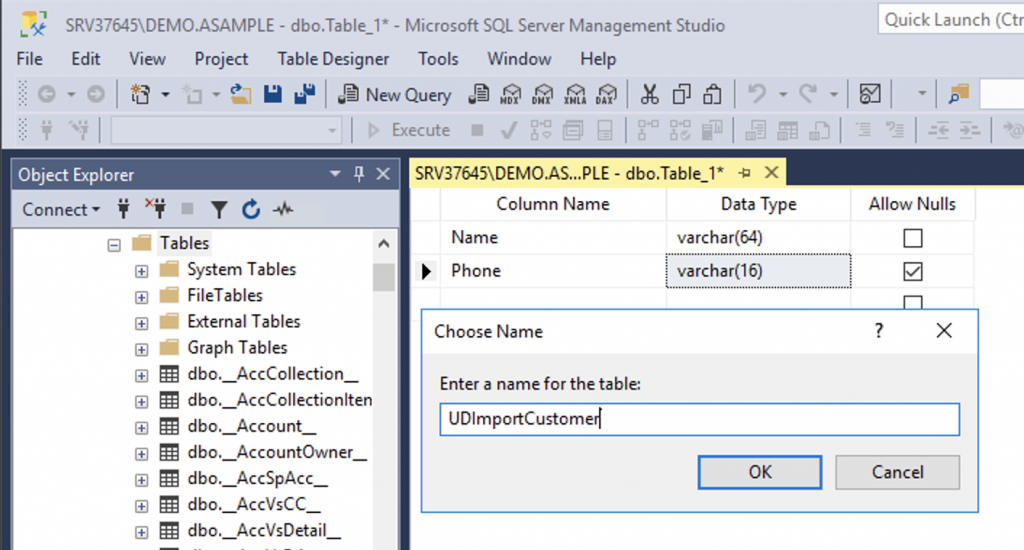This screenshot has height=550, width=1024.
Task: Undo the last action
Action: click(756, 95)
